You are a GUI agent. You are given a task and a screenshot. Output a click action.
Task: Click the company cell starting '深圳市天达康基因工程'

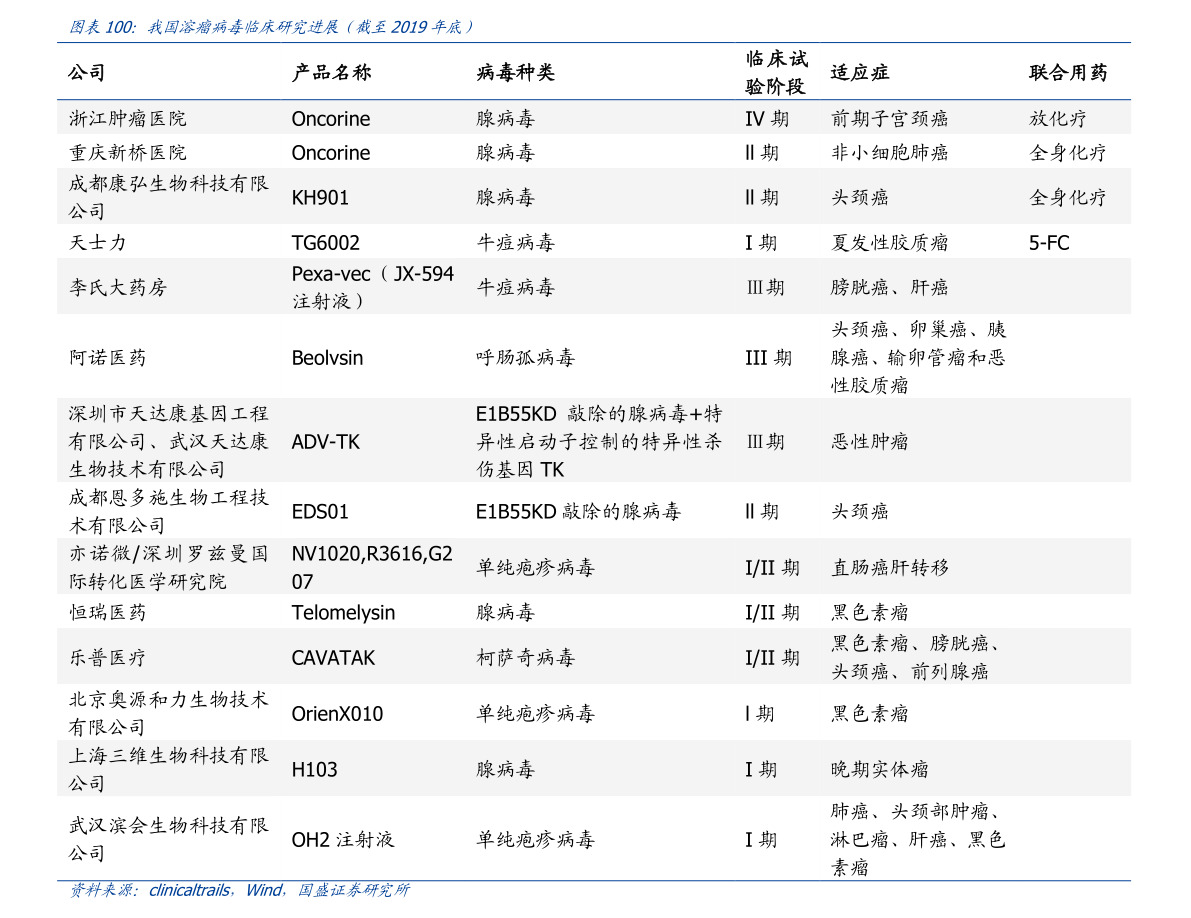pyautogui.click(x=169, y=441)
